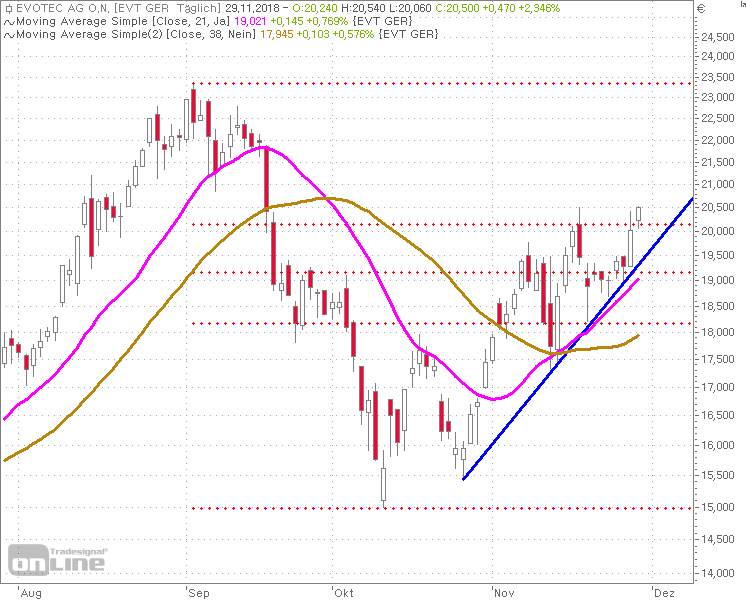Click the candlestick icon beside EVOTEC AG title
This screenshot has height=600, width=746.
pos(8,9)
